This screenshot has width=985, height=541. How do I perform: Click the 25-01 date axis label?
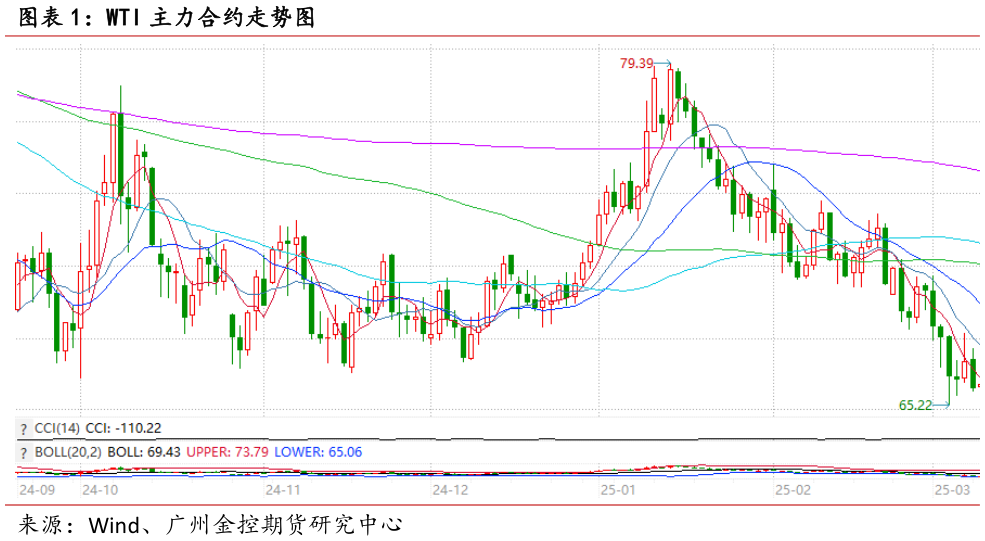tap(618, 490)
